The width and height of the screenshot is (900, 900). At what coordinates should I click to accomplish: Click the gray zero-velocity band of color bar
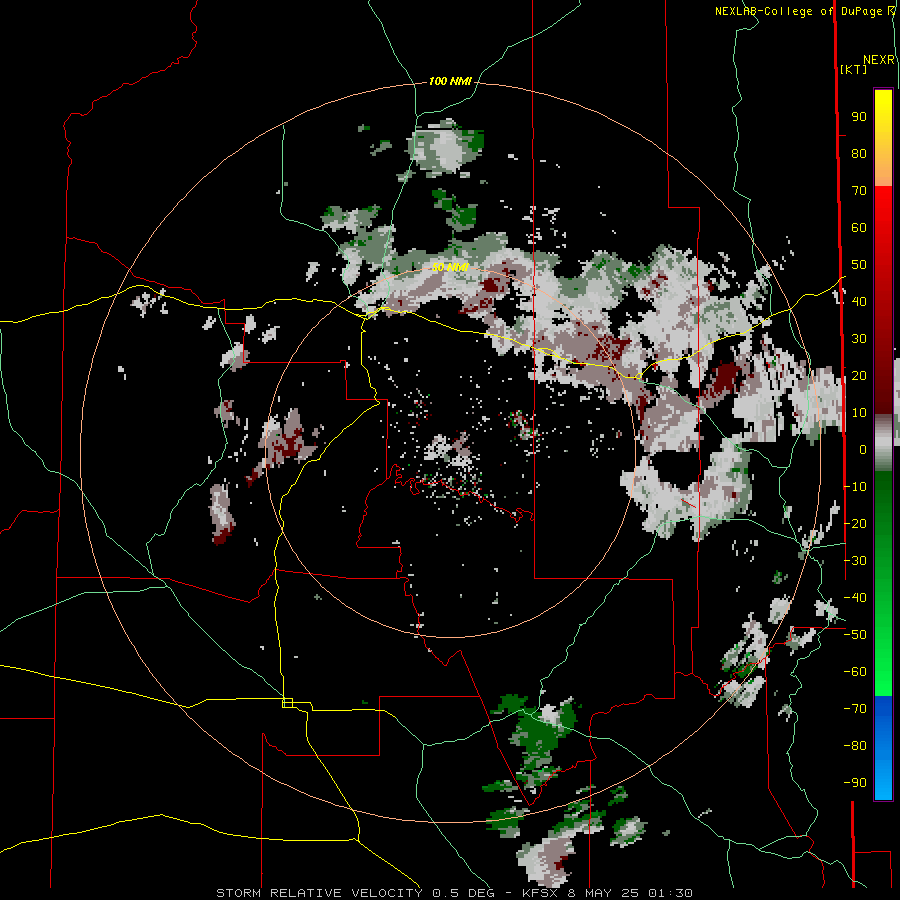coord(883,443)
